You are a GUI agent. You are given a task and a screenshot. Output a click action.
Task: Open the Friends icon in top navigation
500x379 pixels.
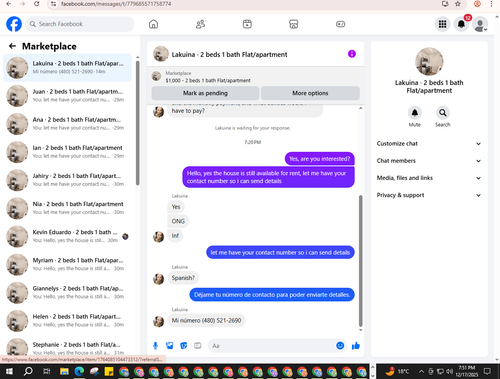click(200, 24)
